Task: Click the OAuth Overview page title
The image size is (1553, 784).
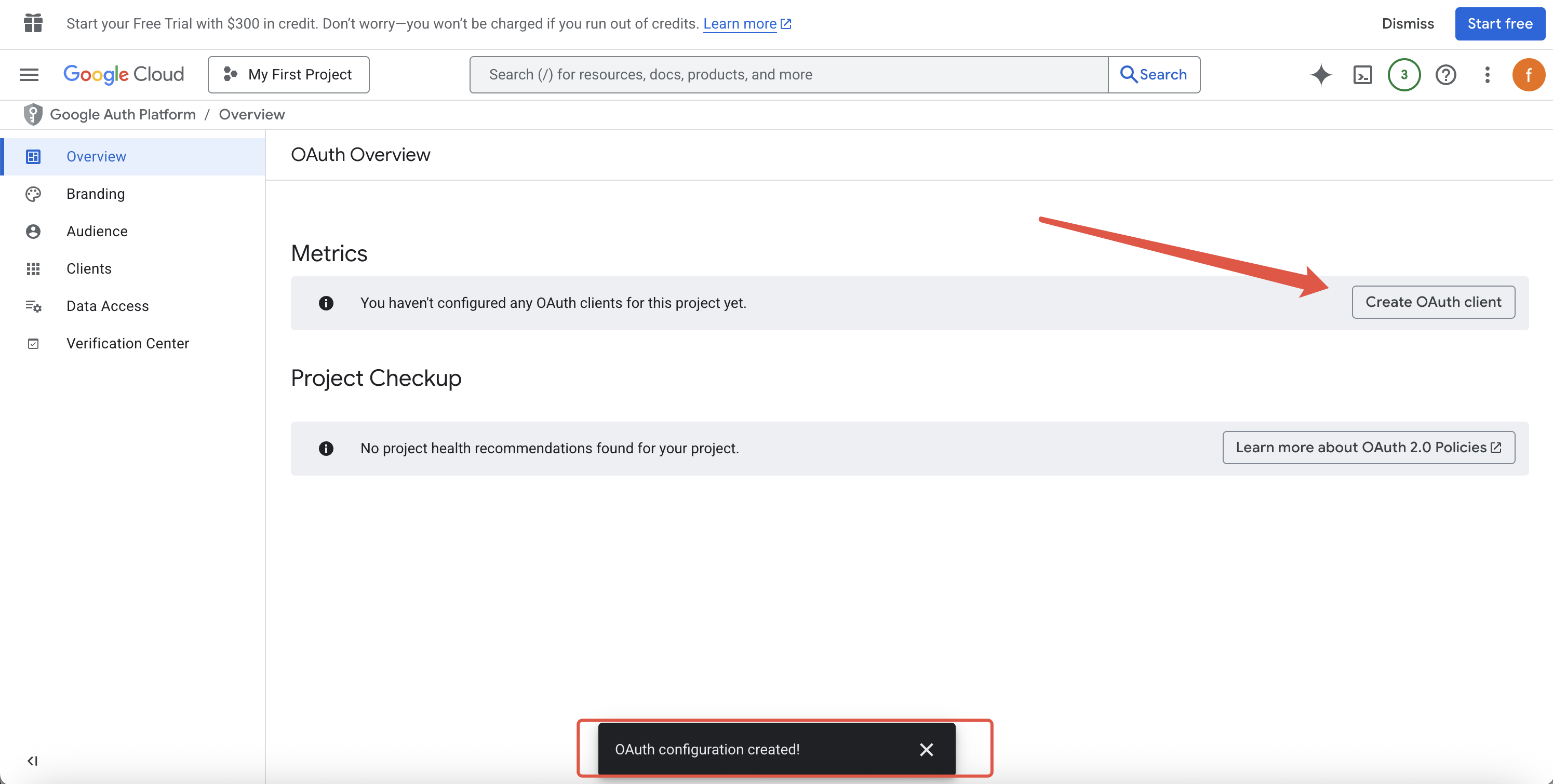Action: [360, 154]
